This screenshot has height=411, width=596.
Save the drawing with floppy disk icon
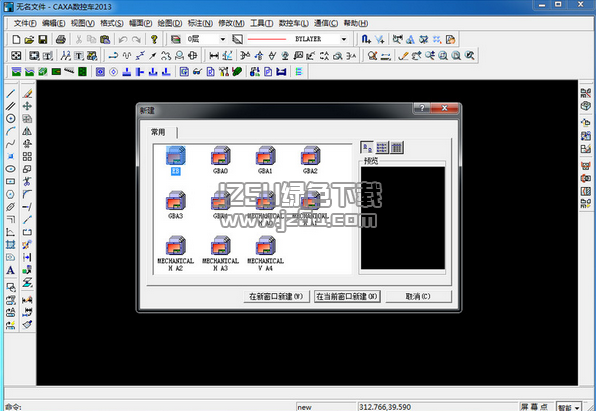43,39
